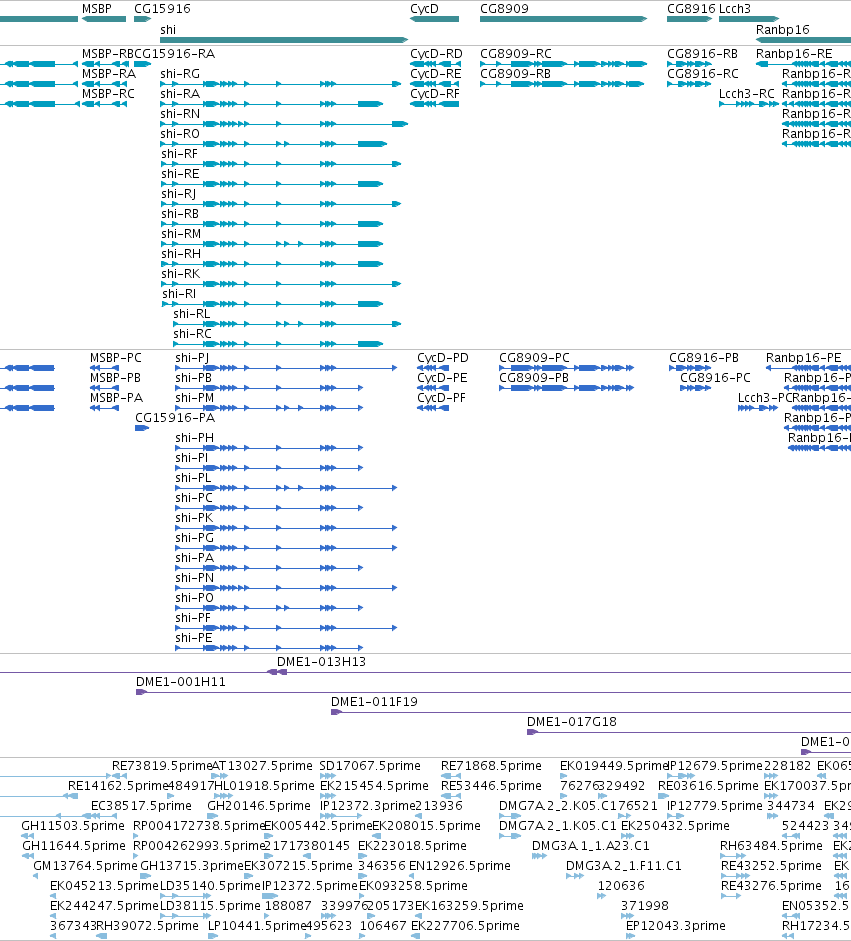Viewport: 851px width, 941px height.
Task: Click protein shi-PB
Action: (x=269, y=388)
